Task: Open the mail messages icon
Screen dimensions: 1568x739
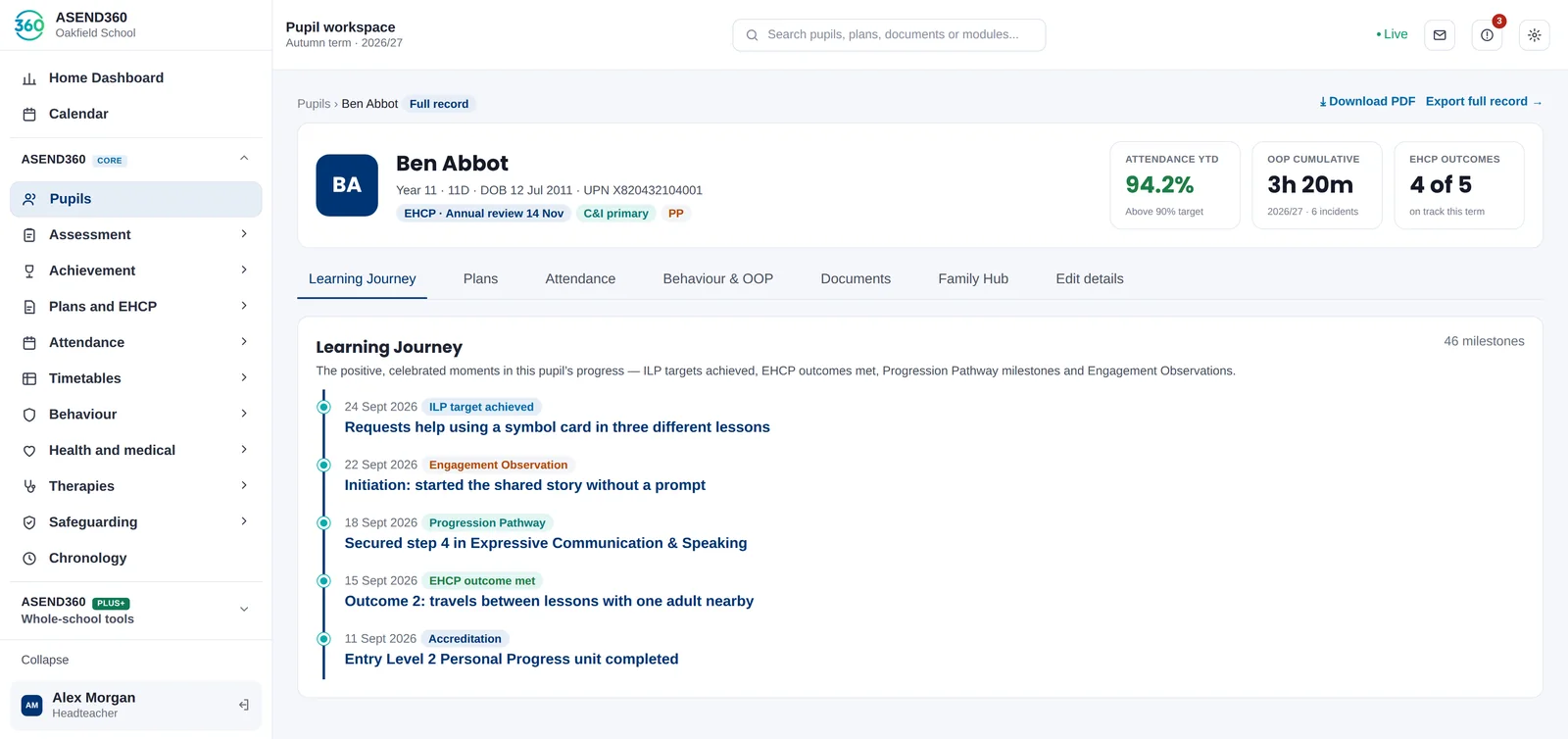Action: pos(1440,35)
